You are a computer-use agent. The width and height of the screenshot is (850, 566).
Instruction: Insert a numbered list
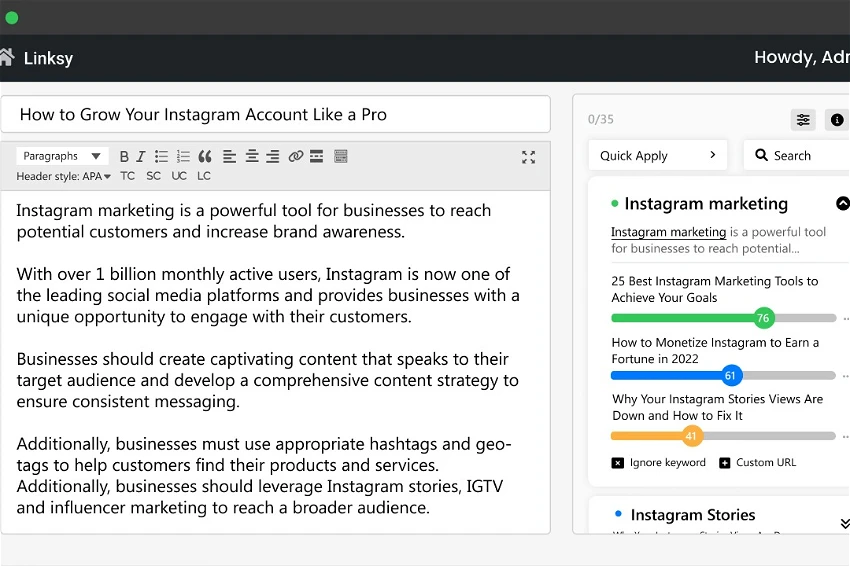click(183, 156)
